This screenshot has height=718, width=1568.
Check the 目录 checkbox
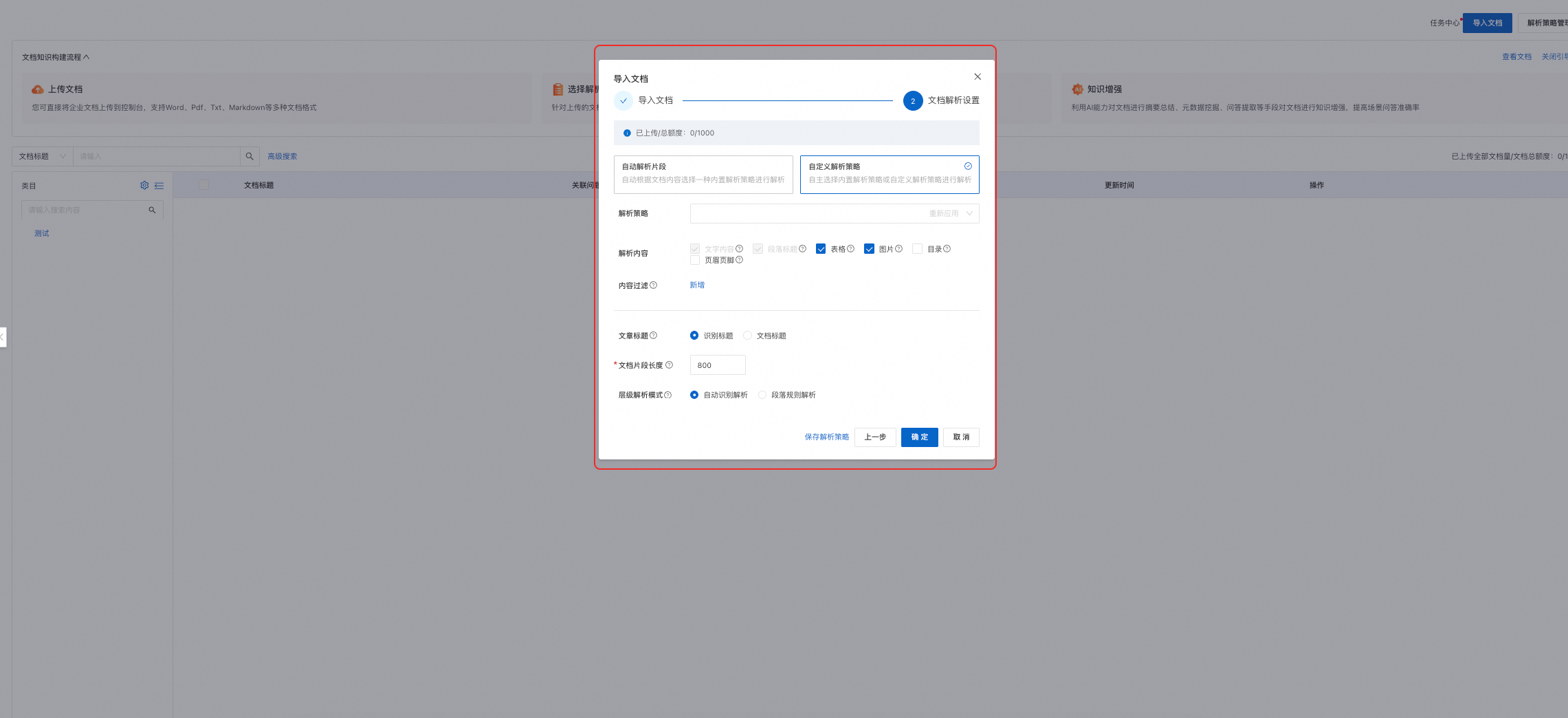click(x=917, y=249)
